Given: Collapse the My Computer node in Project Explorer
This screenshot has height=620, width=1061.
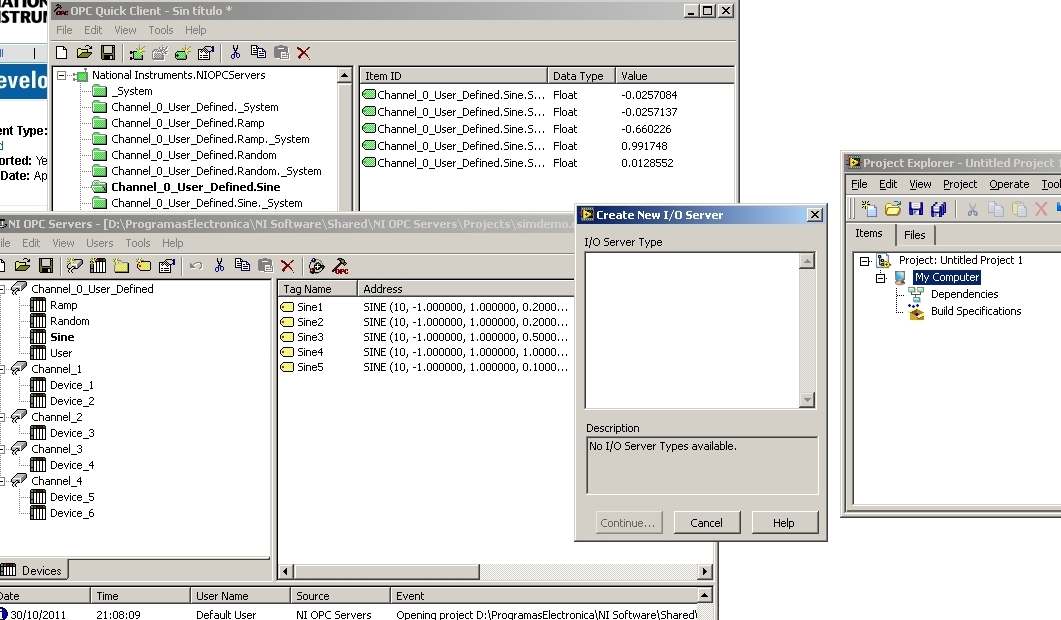Looking at the screenshot, I should [x=882, y=278].
